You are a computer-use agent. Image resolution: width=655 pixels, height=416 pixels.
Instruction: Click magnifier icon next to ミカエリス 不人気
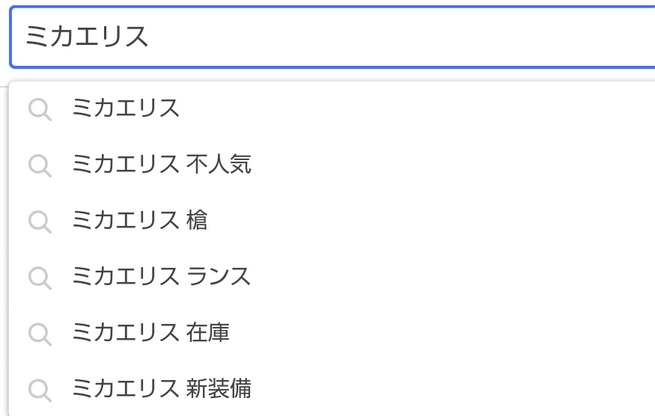point(40,165)
